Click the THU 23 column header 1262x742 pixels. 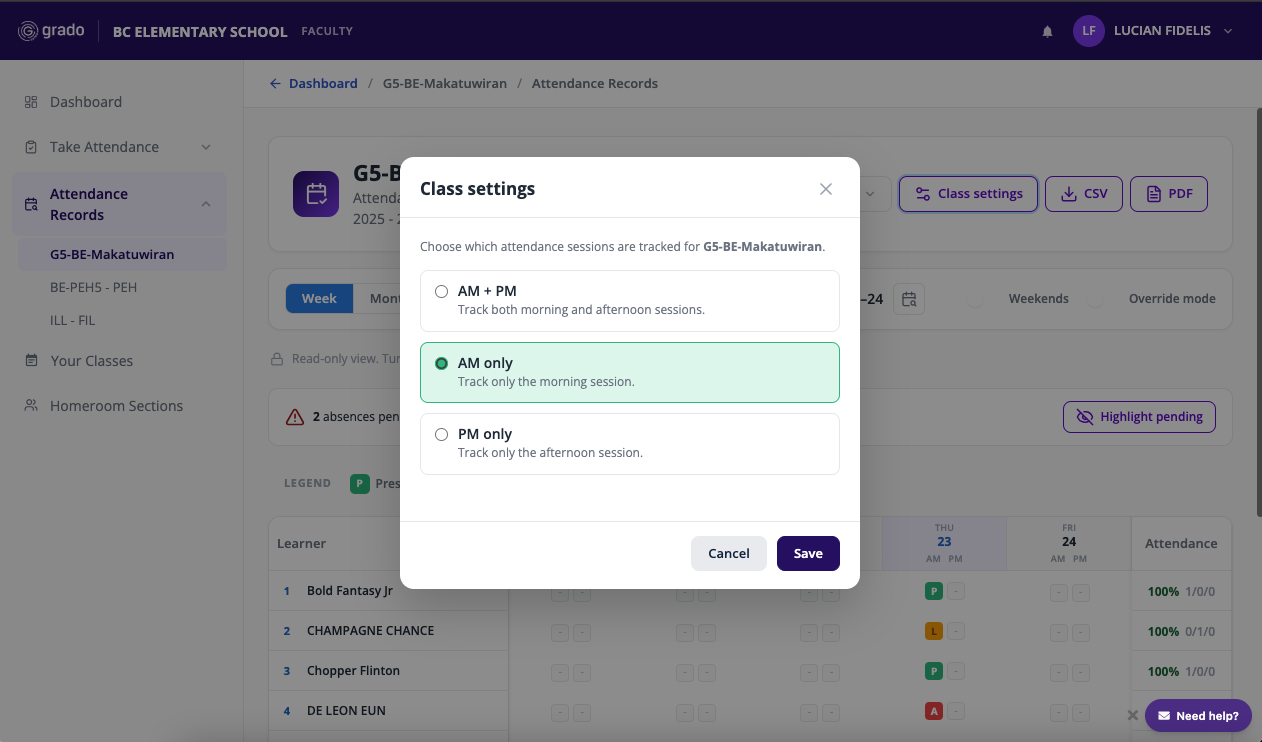[944, 543]
